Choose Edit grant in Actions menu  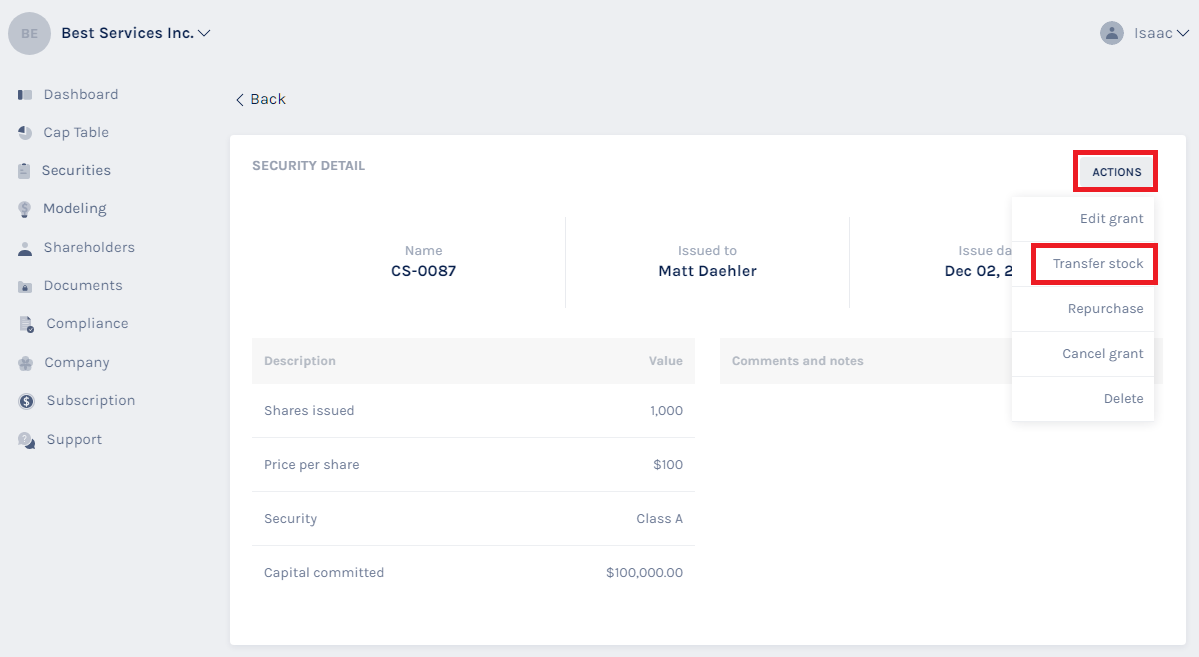tap(1111, 219)
